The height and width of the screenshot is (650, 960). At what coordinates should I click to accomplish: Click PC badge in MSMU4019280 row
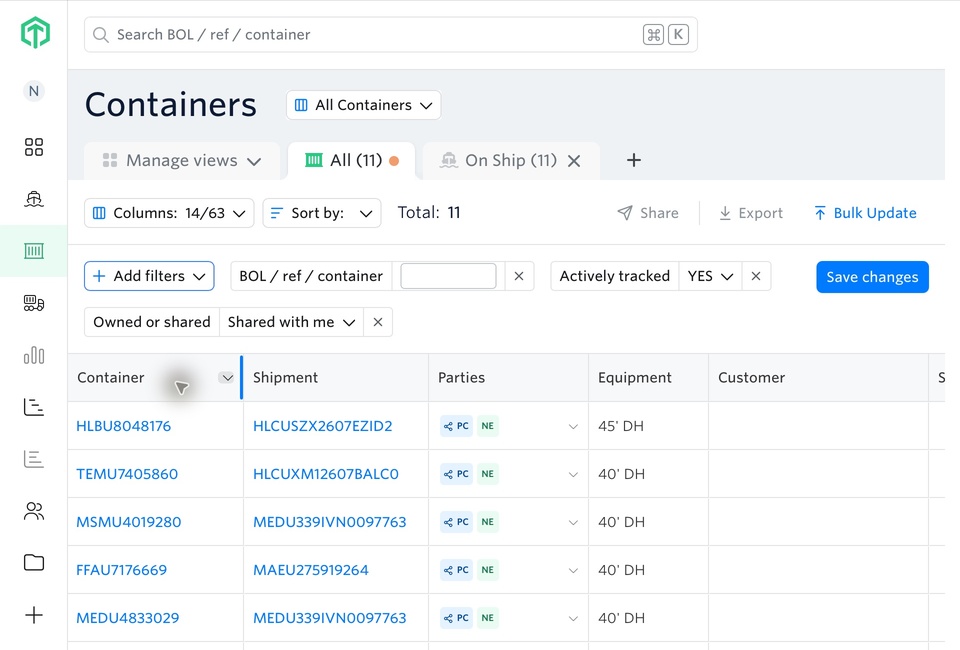coord(457,522)
